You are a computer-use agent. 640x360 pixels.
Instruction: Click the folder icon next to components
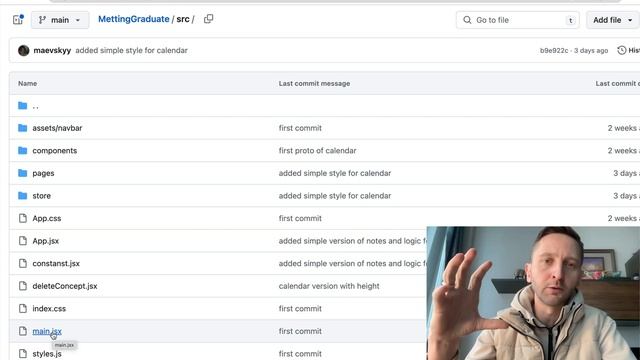[x=22, y=151]
